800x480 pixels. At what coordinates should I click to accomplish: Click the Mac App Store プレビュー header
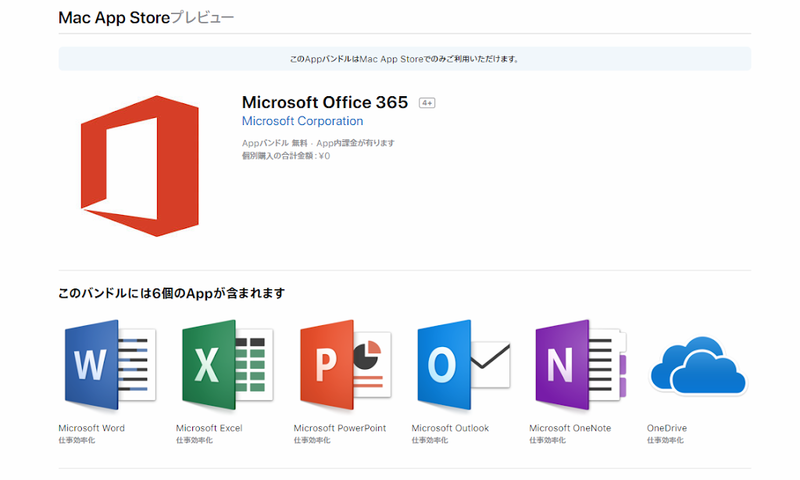146,17
